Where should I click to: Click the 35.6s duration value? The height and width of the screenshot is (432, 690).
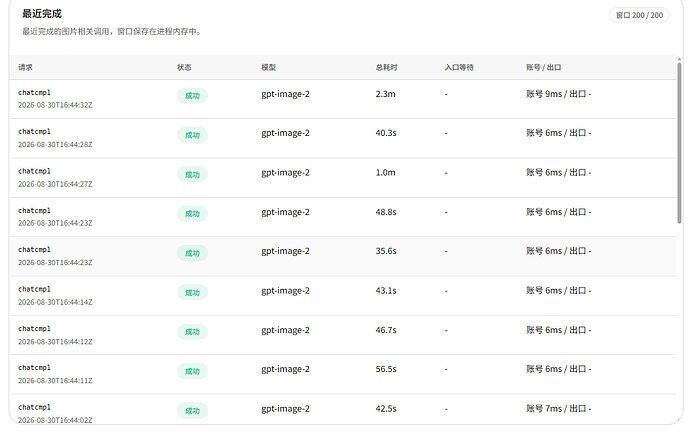coord(386,251)
